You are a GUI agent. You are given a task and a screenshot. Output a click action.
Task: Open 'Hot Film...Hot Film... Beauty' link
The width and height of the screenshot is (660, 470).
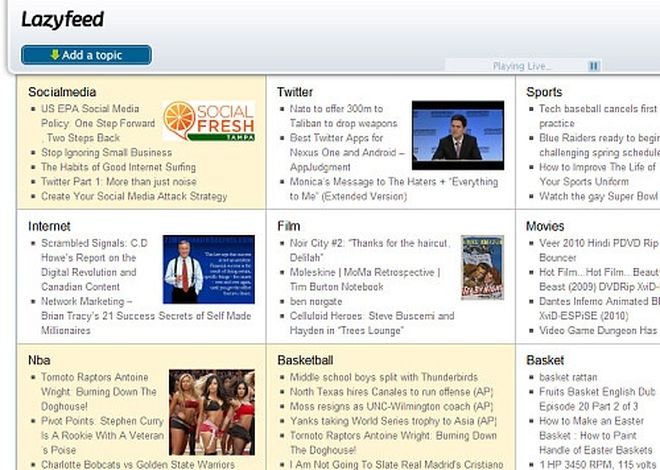tap(599, 279)
